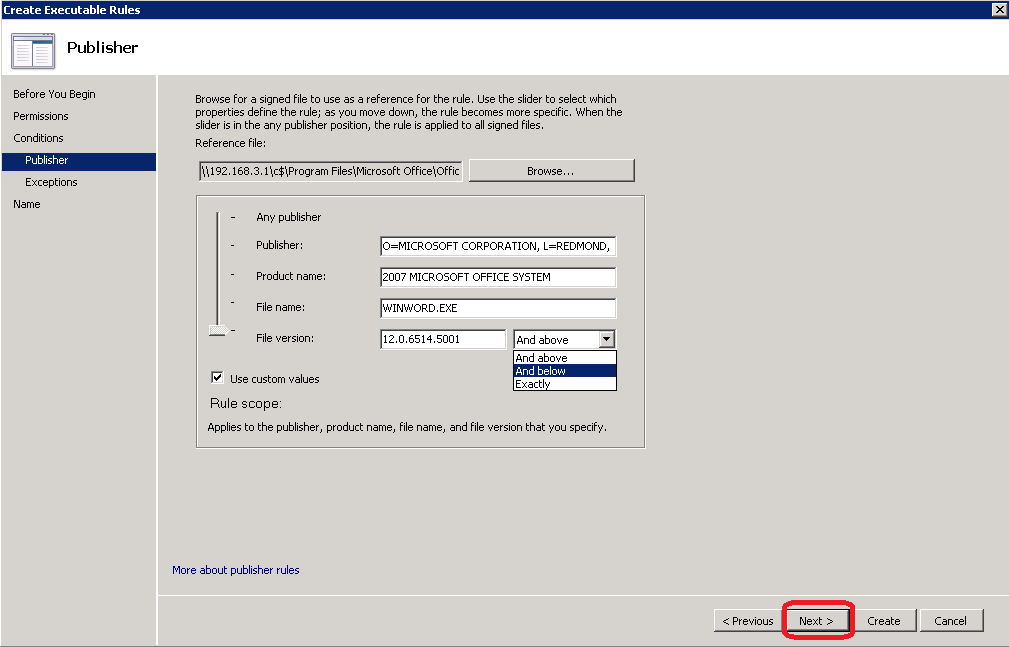The width and height of the screenshot is (1009, 647).
Task: Pick 'Exactly' from the version options
Action: (564, 384)
